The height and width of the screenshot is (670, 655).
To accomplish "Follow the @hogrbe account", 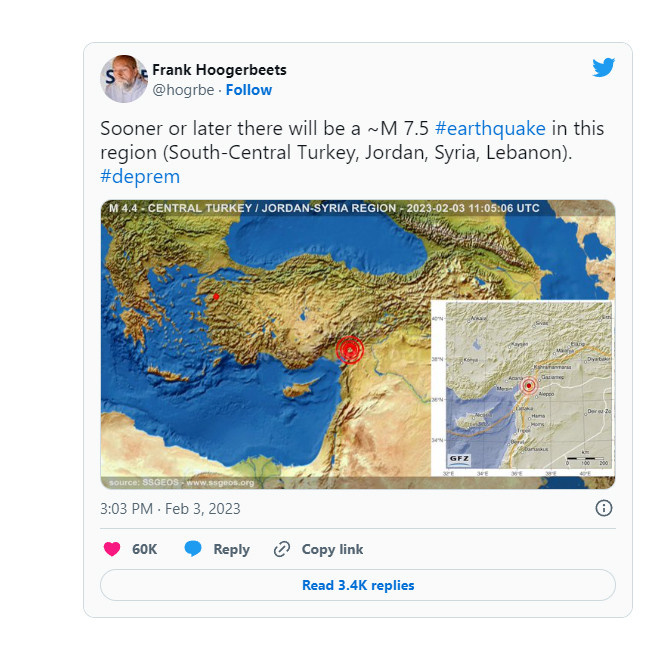I will 249,90.
